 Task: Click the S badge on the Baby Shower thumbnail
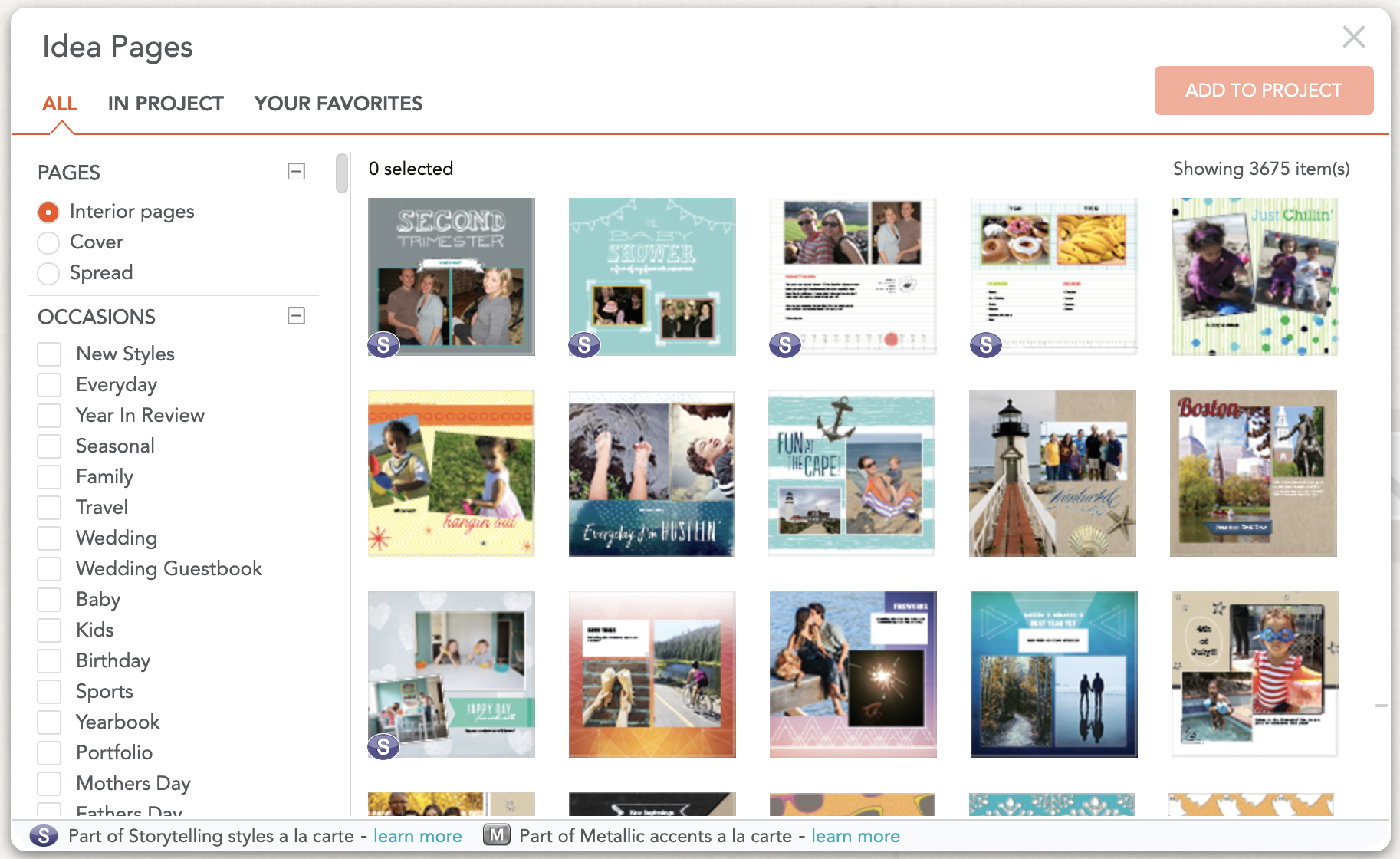584,345
